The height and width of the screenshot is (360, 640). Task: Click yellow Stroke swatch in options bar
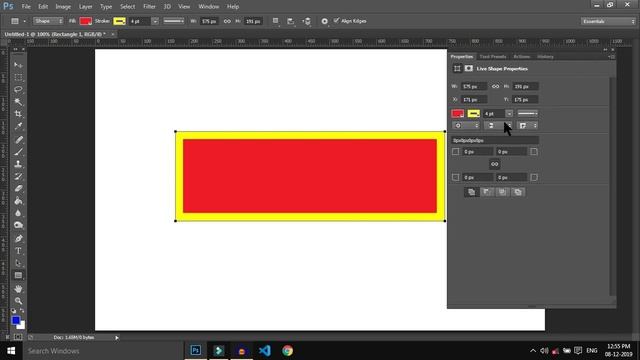[x=119, y=21]
